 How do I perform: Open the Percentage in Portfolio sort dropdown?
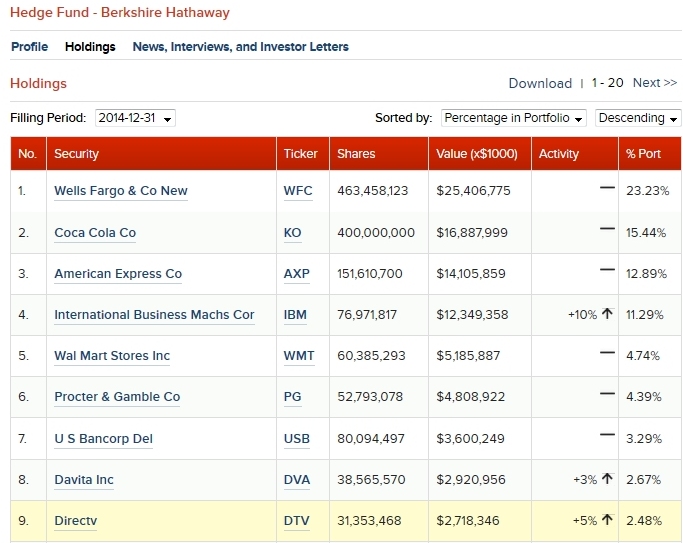pos(514,118)
